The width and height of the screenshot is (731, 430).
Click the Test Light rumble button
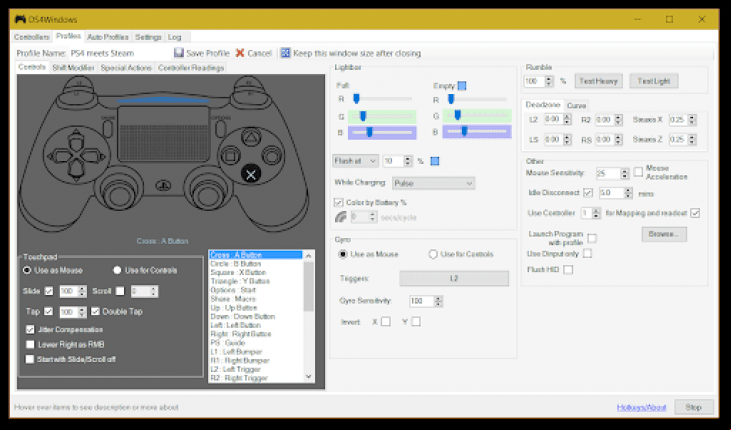[654, 81]
